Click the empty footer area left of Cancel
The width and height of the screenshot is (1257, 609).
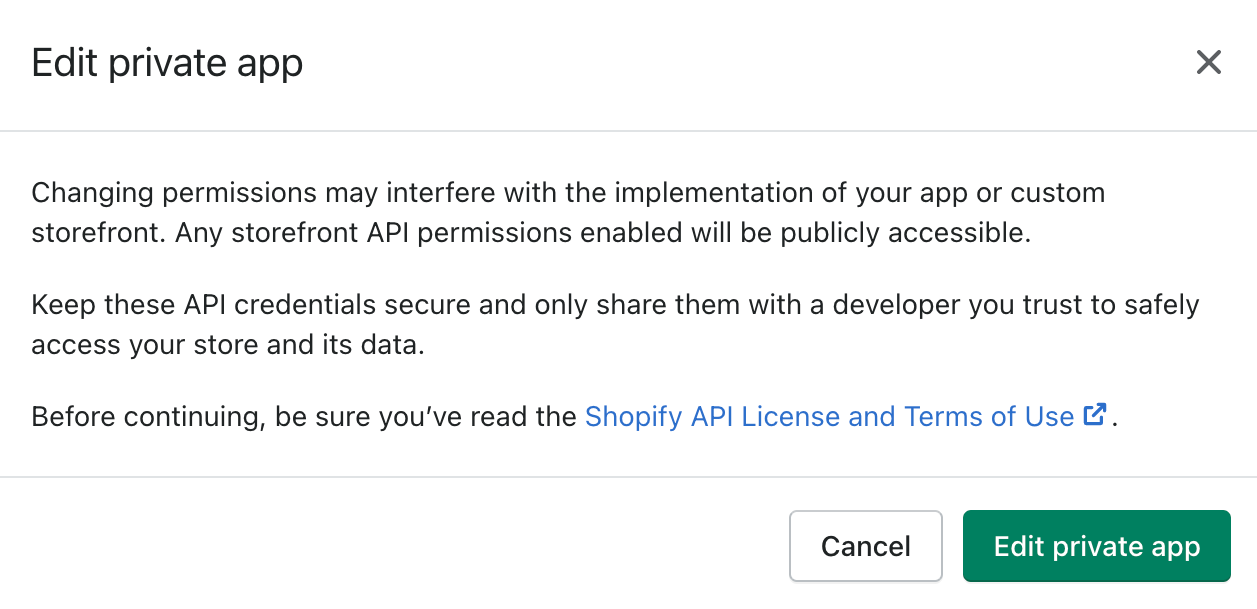400,546
